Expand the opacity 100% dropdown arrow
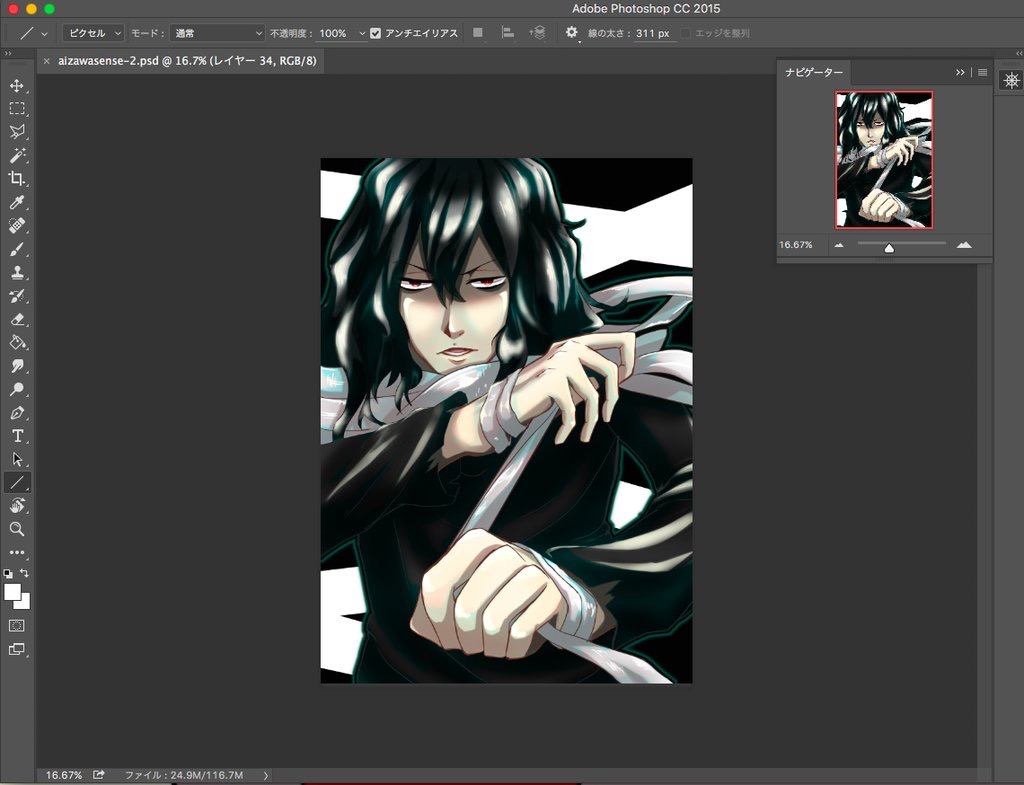Image resolution: width=1024 pixels, height=785 pixels. (362, 33)
